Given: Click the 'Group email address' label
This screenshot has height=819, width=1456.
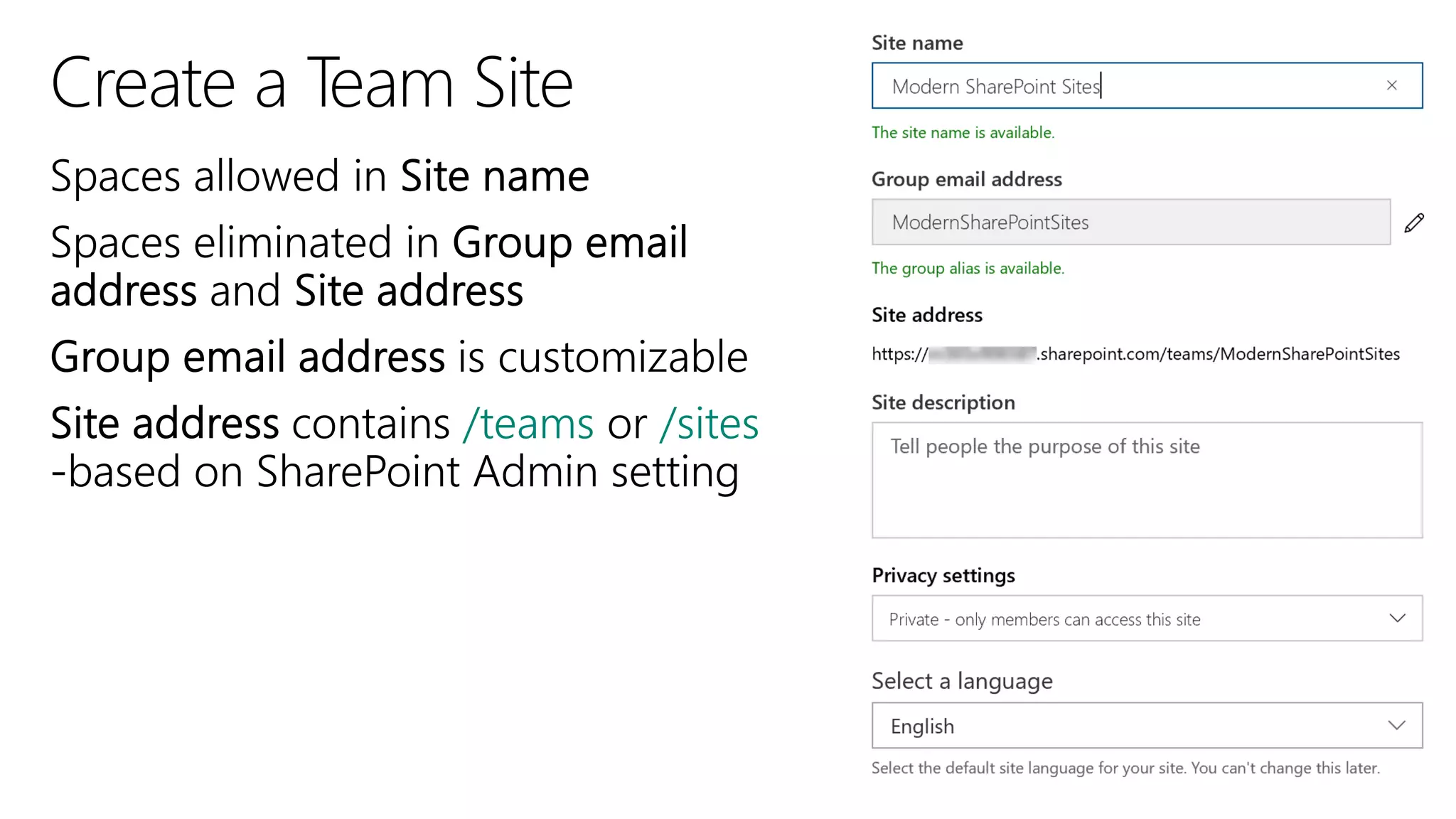Looking at the screenshot, I should click(967, 179).
